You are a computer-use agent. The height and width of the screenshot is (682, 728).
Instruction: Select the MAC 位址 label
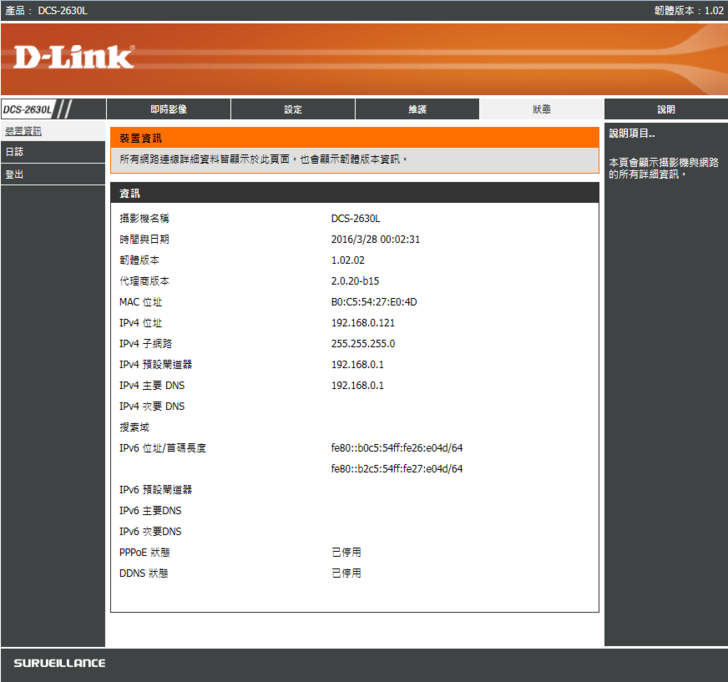(x=140, y=302)
